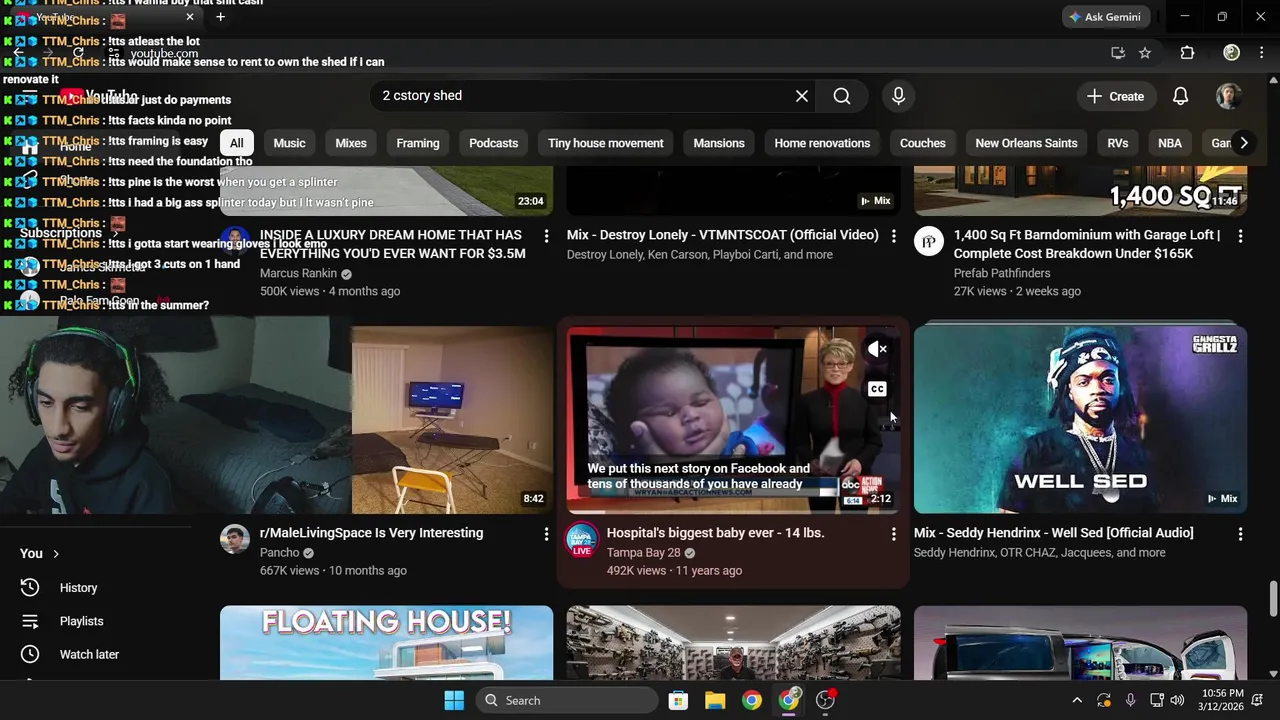Select the Mixes filter chip
Screen dimensions: 1280x720
(x=351, y=143)
